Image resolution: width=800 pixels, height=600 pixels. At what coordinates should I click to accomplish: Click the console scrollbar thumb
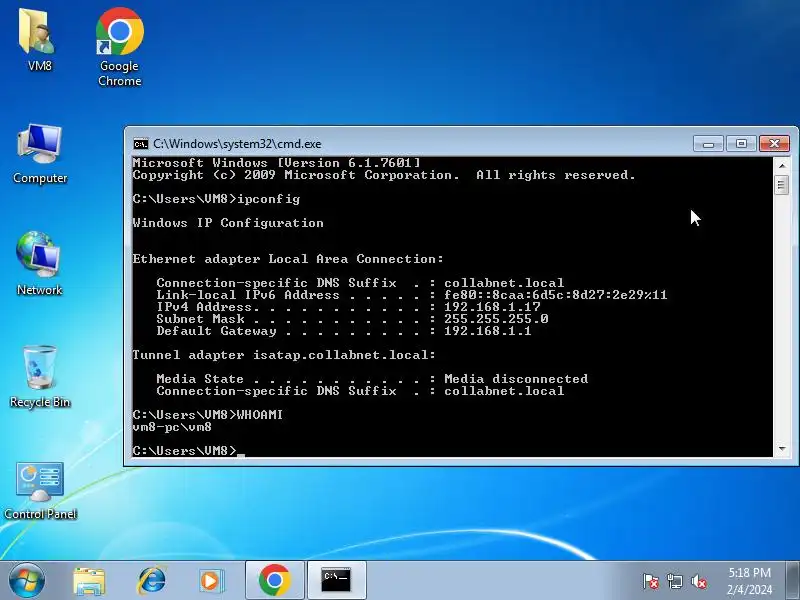(782, 185)
